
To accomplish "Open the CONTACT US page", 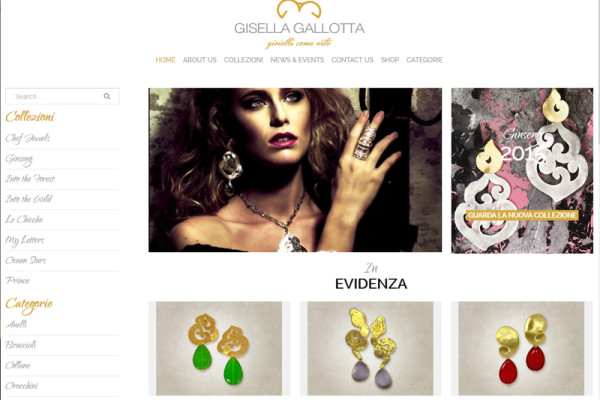I will point(352,60).
